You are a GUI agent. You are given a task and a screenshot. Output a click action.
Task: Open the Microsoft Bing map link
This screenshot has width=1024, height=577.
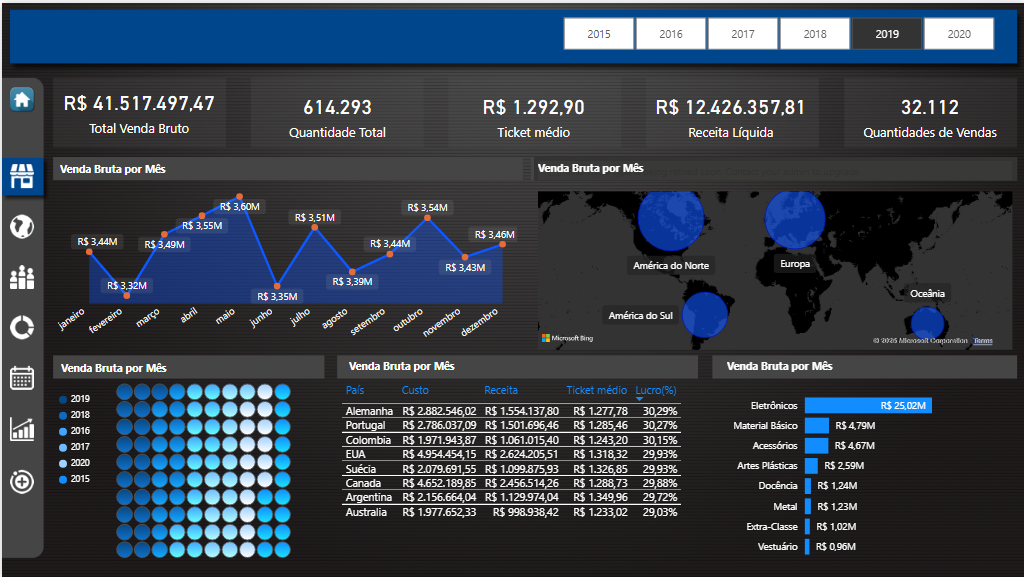(x=567, y=339)
